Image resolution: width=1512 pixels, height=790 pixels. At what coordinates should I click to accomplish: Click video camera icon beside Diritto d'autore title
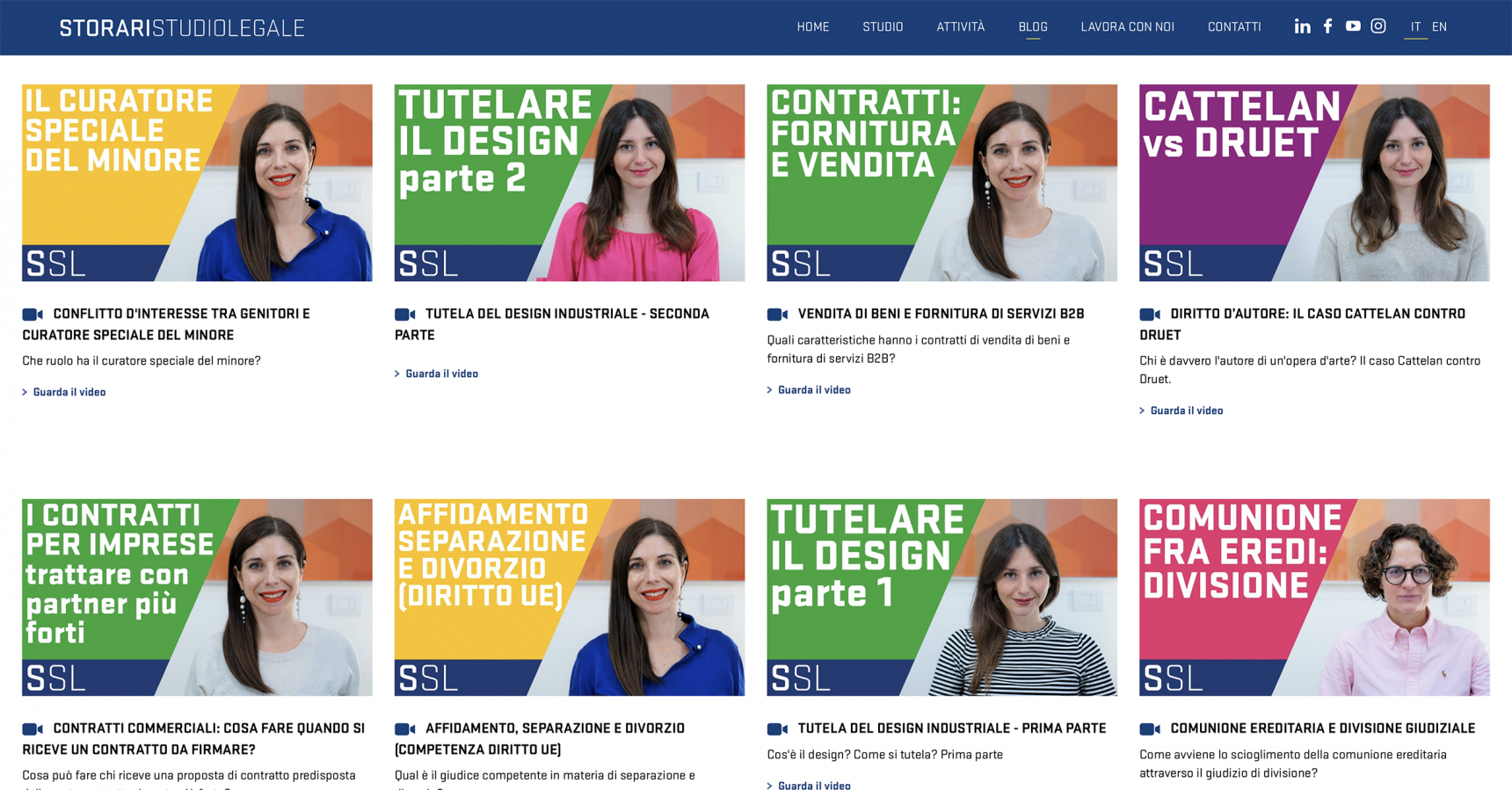1150,315
